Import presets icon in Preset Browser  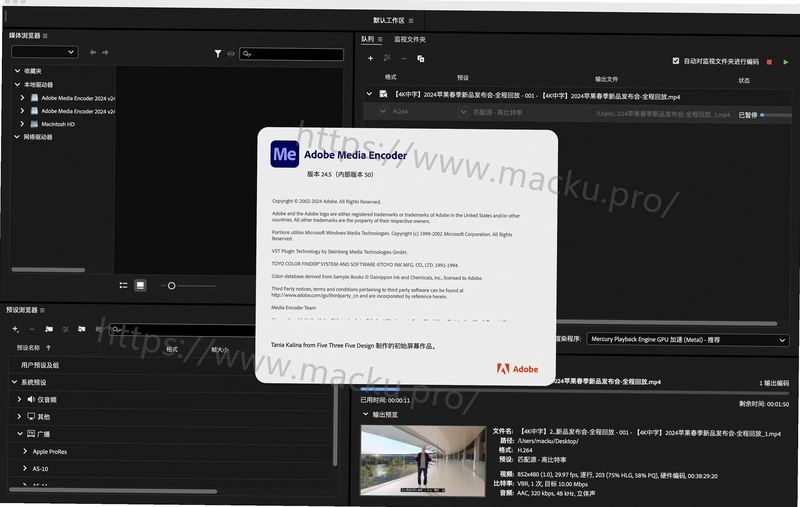(82, 329)
